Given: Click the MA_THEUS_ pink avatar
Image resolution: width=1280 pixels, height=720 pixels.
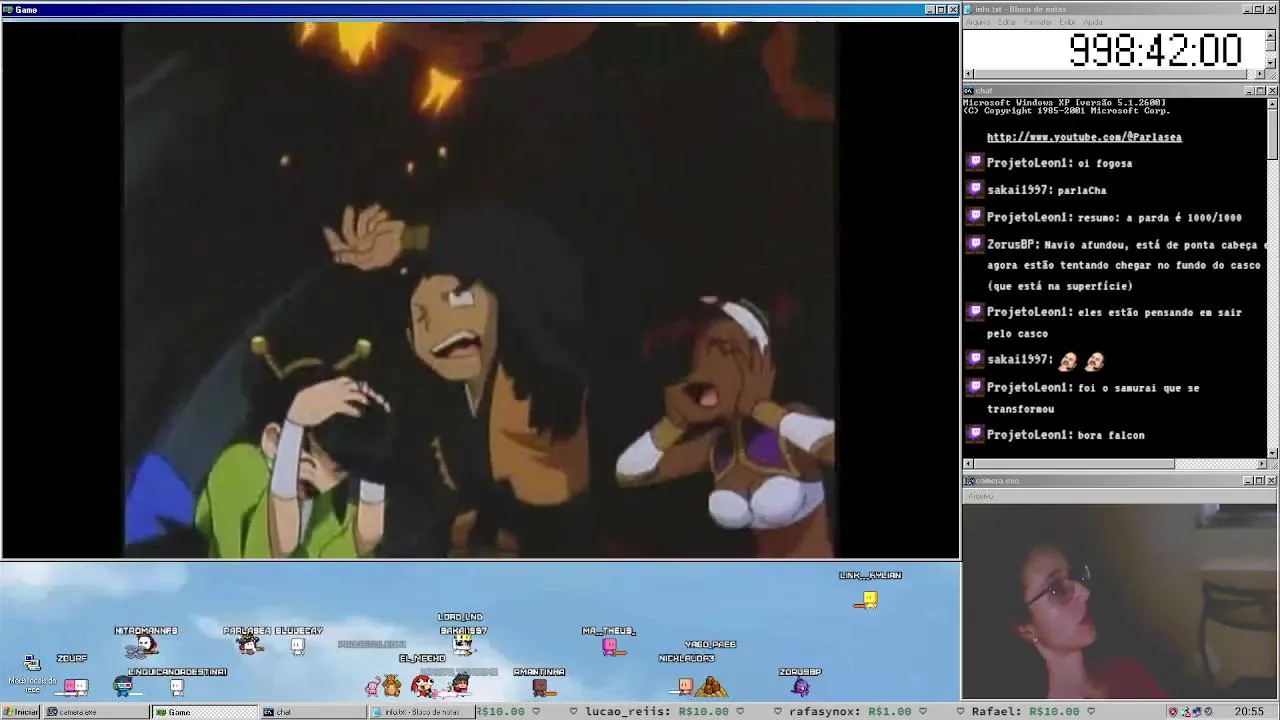Looking at the screenshot, I should pos(612,647).
